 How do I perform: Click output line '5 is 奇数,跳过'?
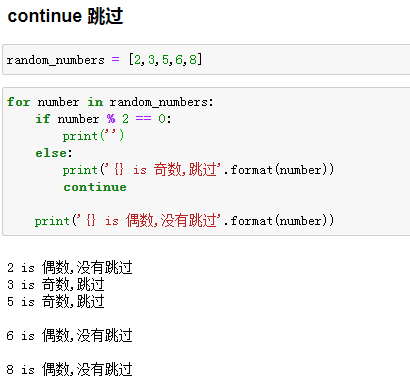click(56, 302)
